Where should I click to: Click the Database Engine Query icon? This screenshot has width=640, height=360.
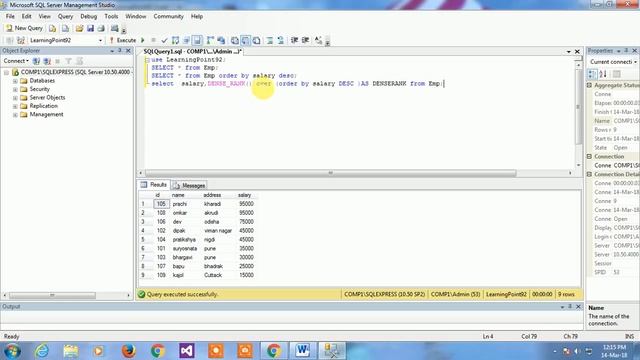52,28
